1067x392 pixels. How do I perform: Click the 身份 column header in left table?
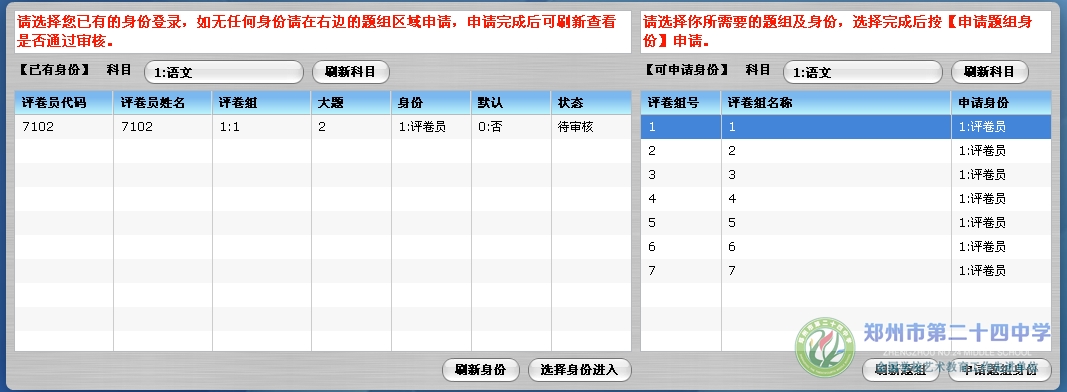(x=431, y=103)
